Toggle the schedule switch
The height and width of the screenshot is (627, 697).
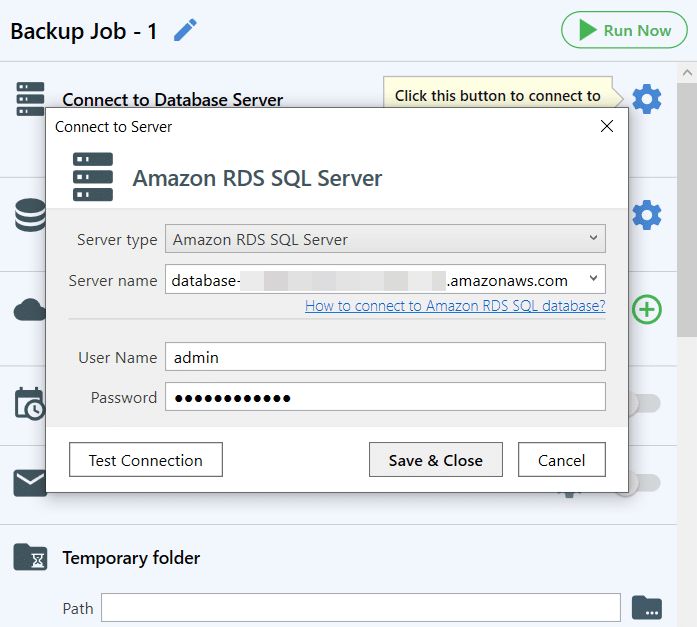pos(645,403)
